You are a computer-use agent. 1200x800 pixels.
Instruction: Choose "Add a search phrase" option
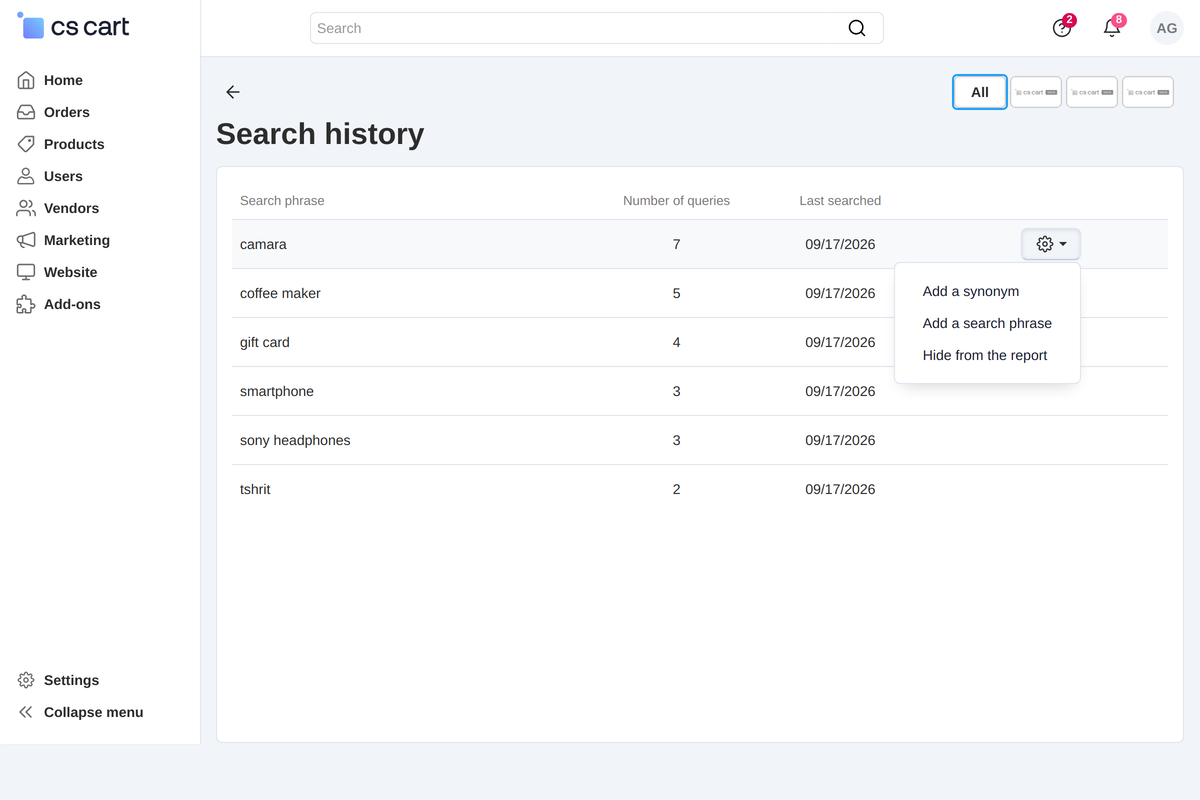(987, 323)
